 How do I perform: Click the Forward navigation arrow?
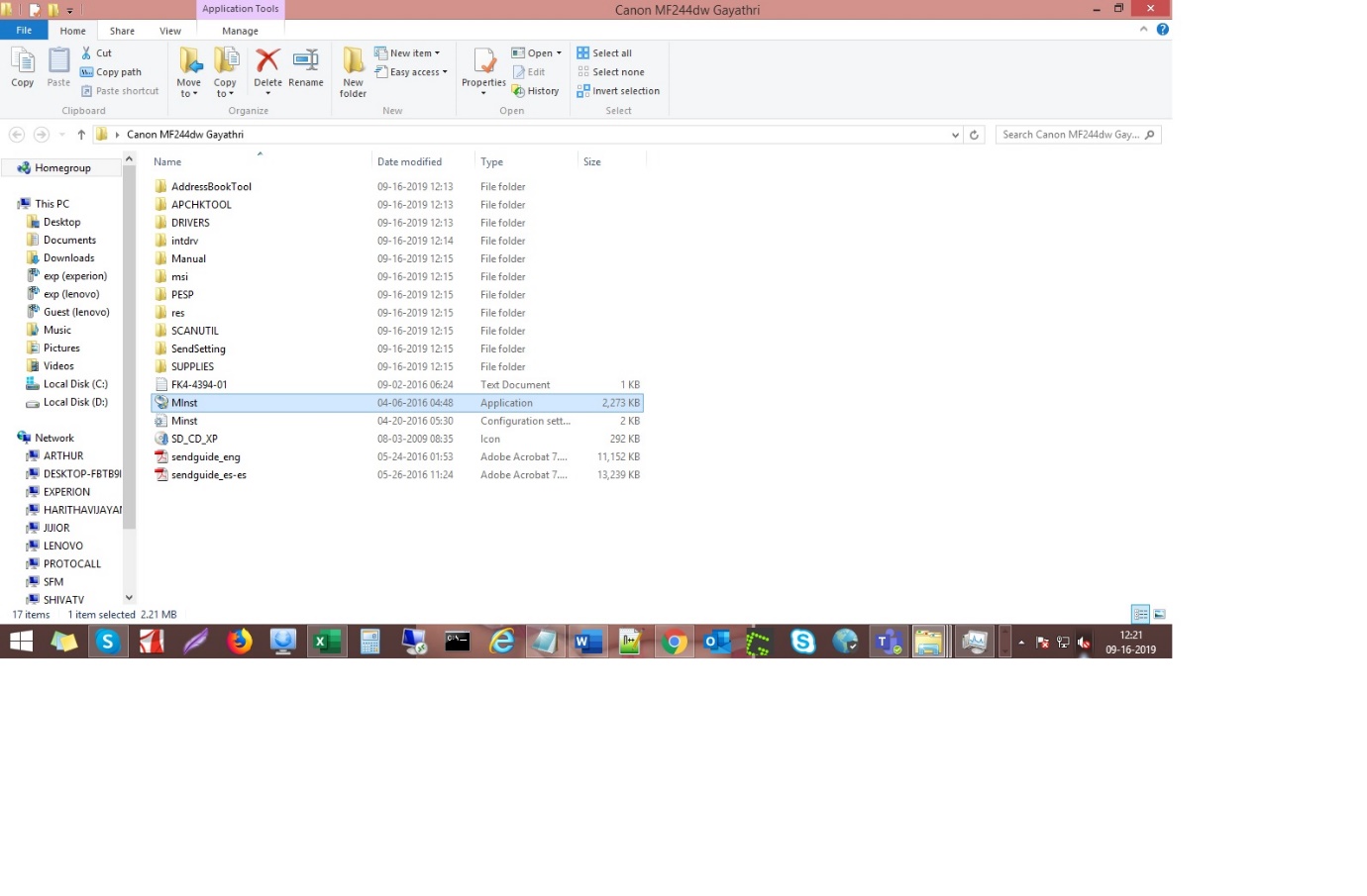pyautogui.click(x=41, y=135)
